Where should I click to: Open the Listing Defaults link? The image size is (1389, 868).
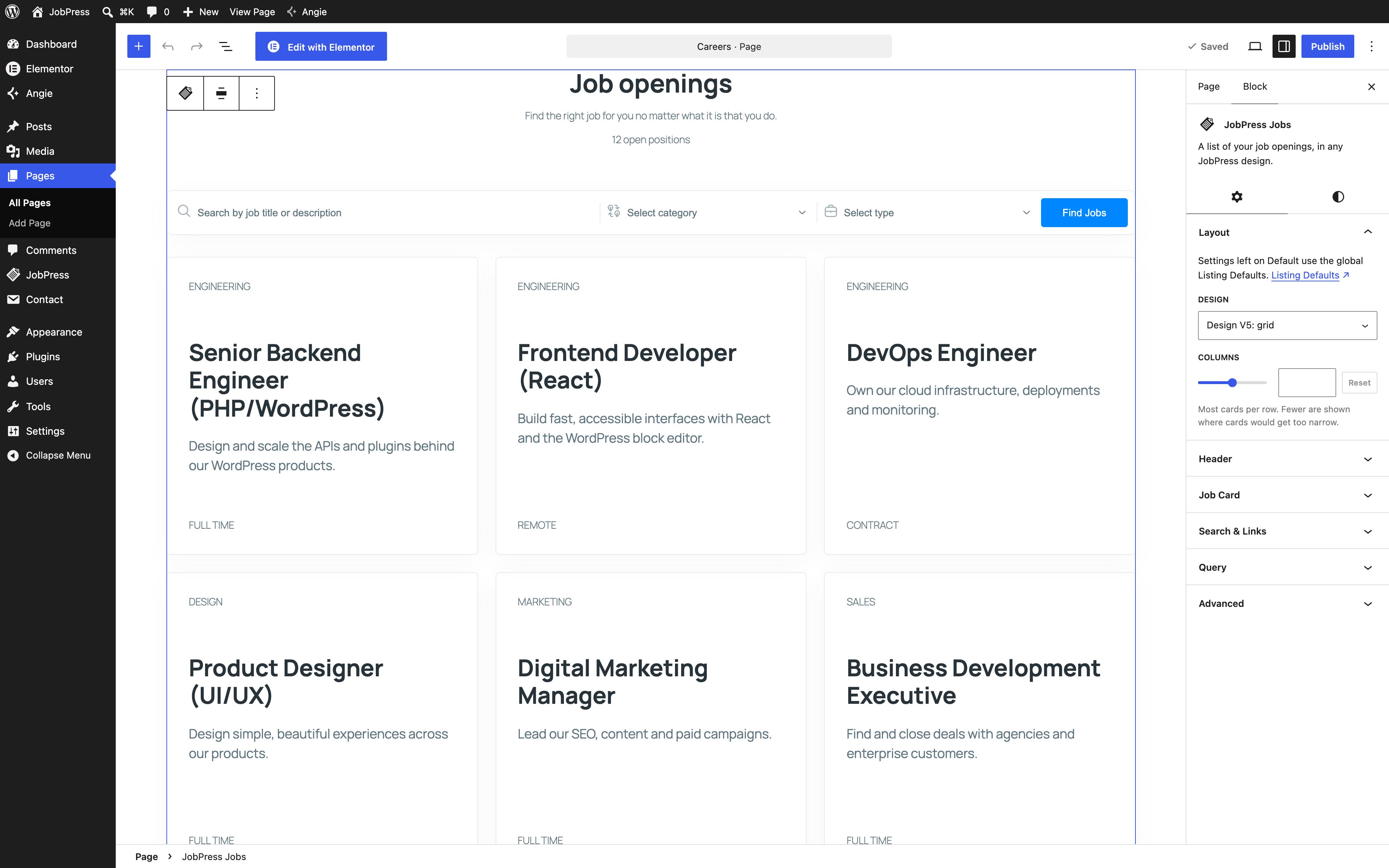tap(1310, 275)
